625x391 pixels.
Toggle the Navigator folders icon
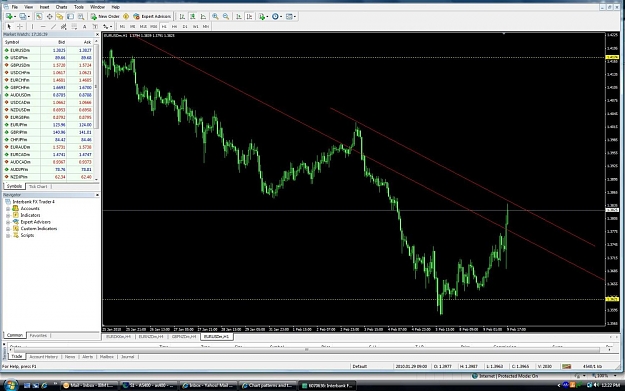coord(60,16)
